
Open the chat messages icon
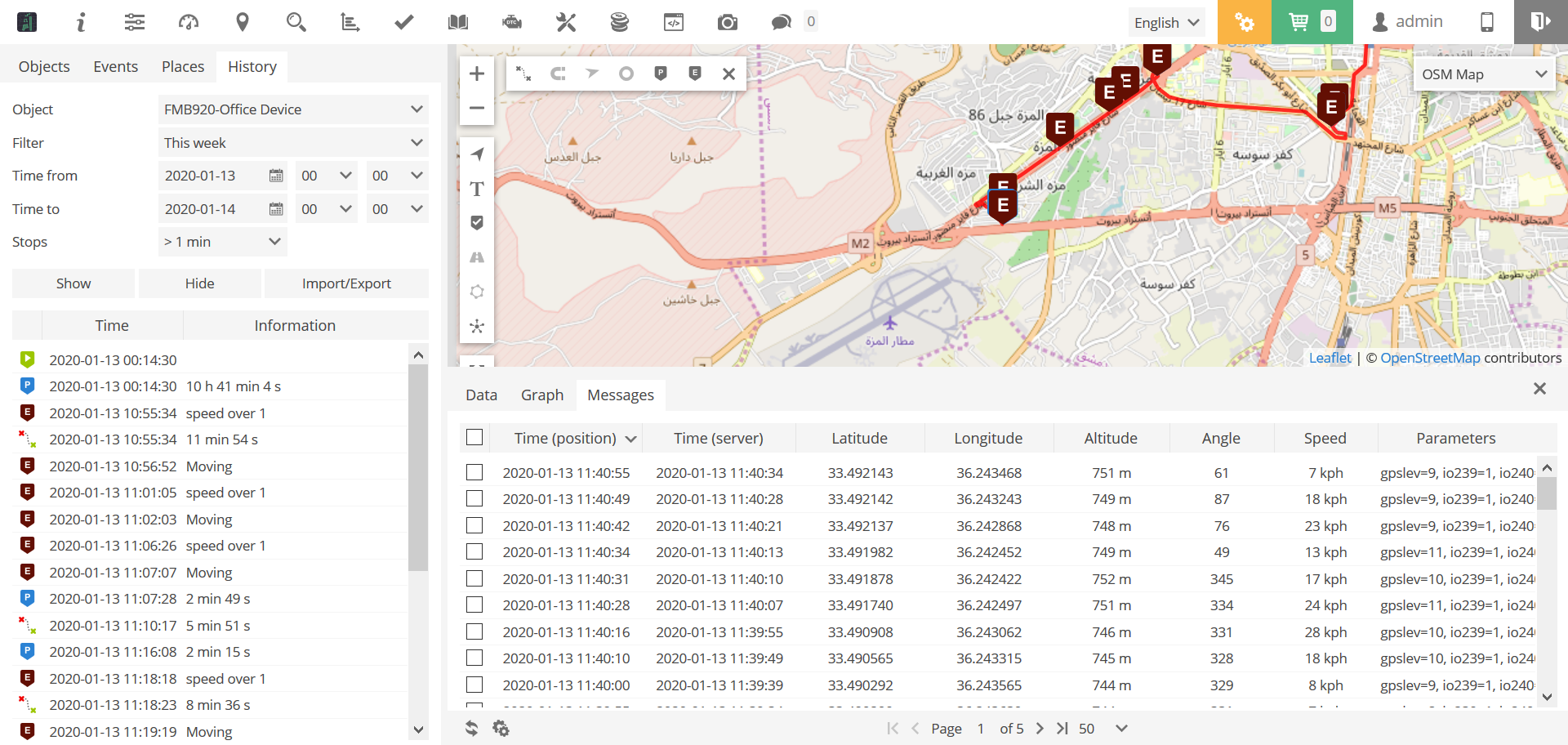782,22
